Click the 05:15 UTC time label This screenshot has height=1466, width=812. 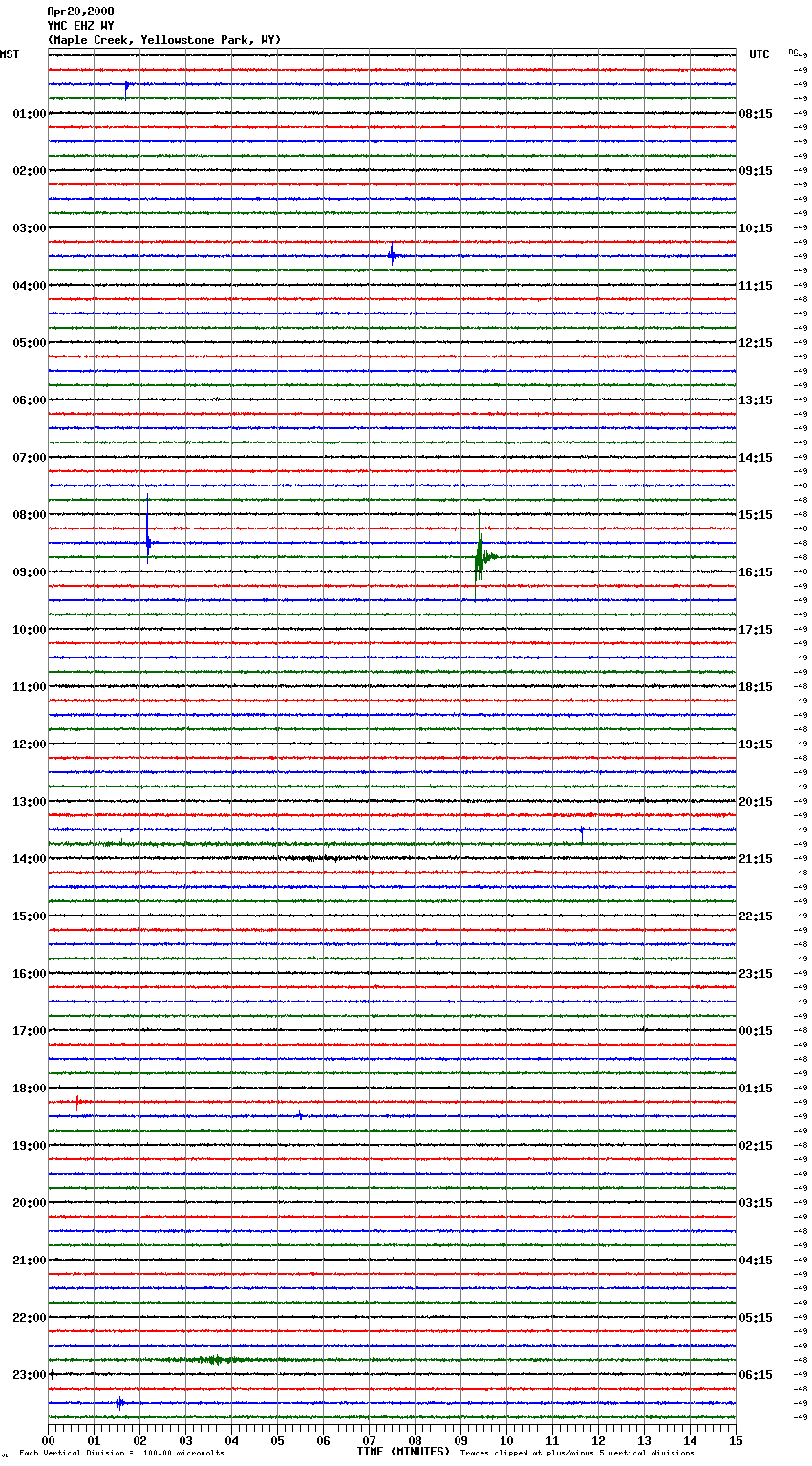[x=756, y=1318]
